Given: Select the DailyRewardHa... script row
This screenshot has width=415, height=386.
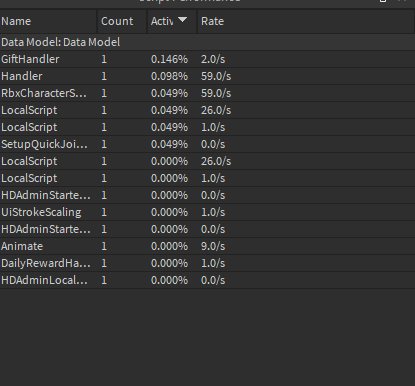Looking at the screenshot, I should (x=207, y=263).
